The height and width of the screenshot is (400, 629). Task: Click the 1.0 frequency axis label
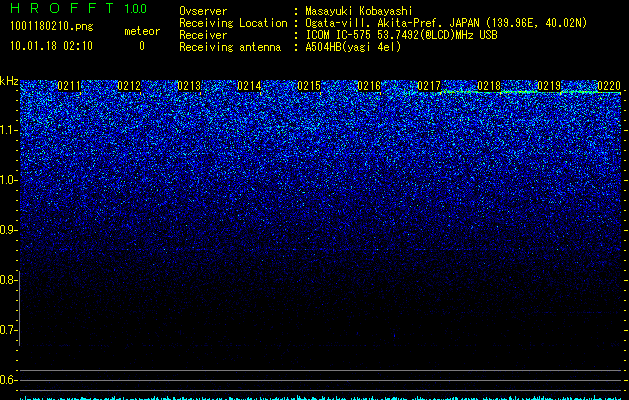[8, 180]
